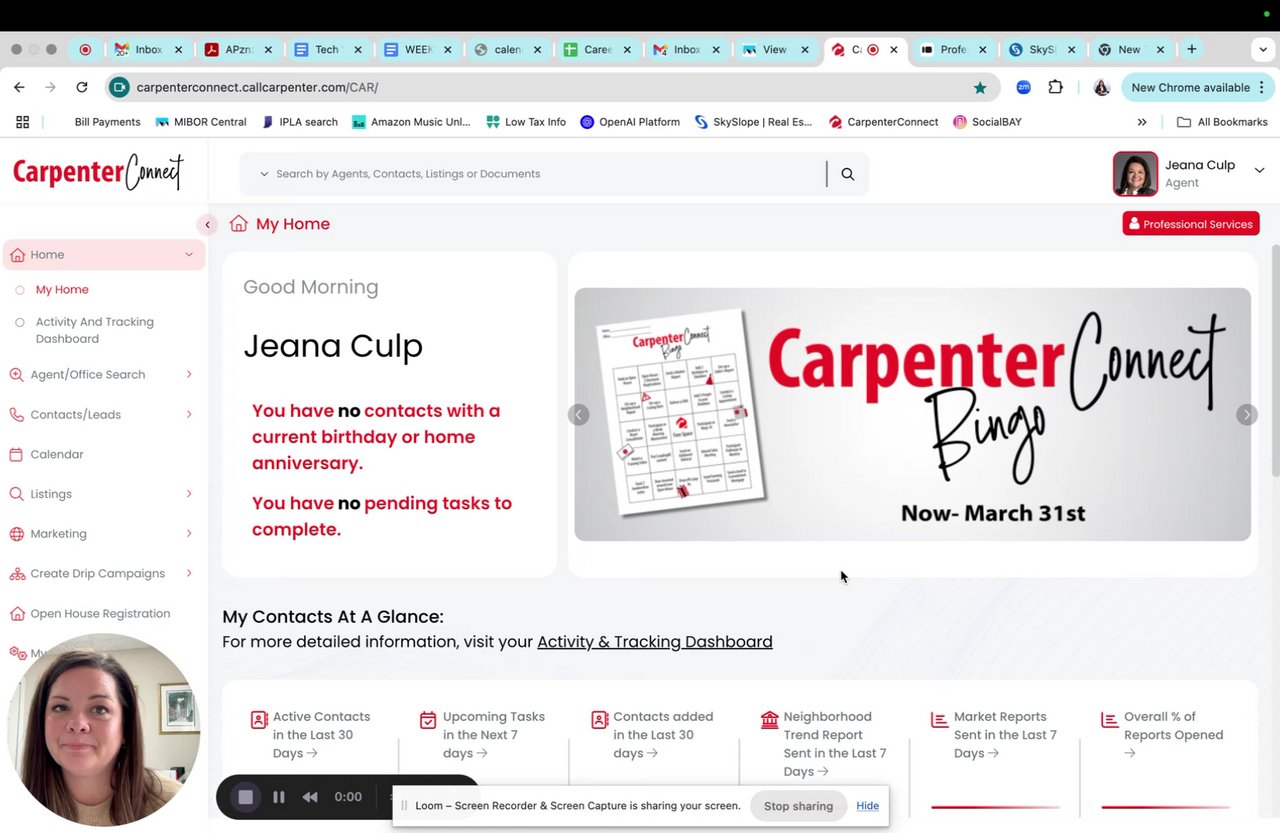The width and height of the screenshot is (1280, 833).
Task: Open the MIBOR Central bookmark
Action: [201, 122]
